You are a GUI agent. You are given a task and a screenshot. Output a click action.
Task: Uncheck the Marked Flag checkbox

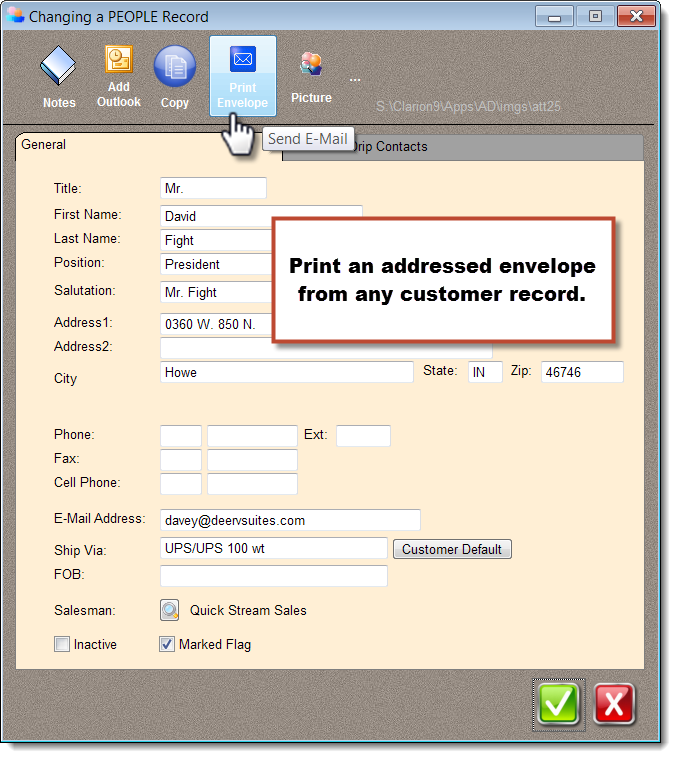coord(167,645)
